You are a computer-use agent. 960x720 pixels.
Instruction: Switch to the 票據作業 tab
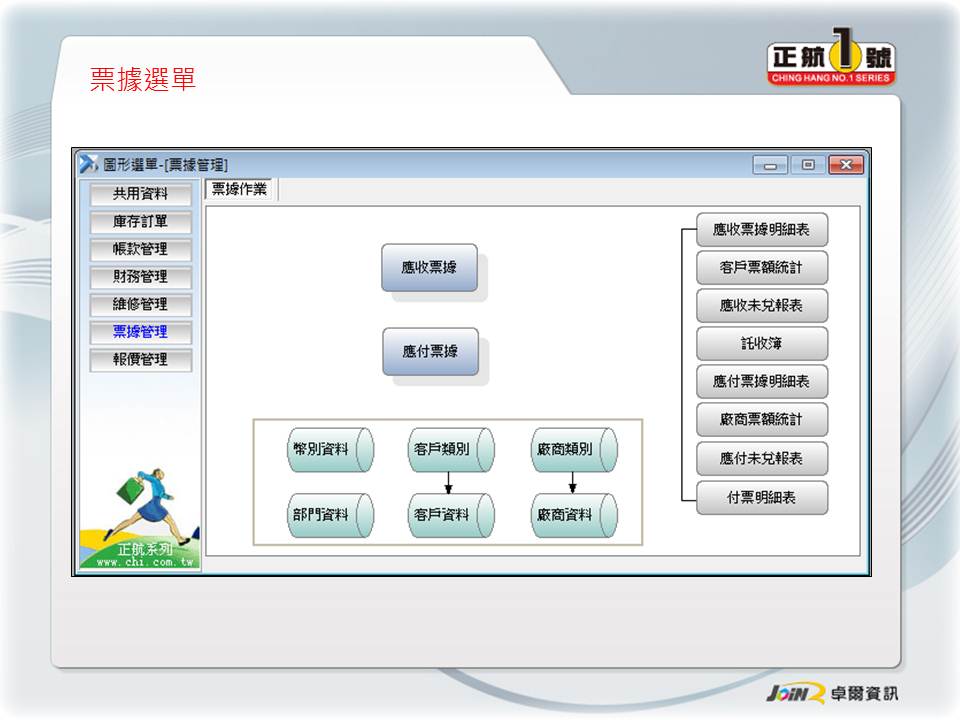[x=240, y=189]
